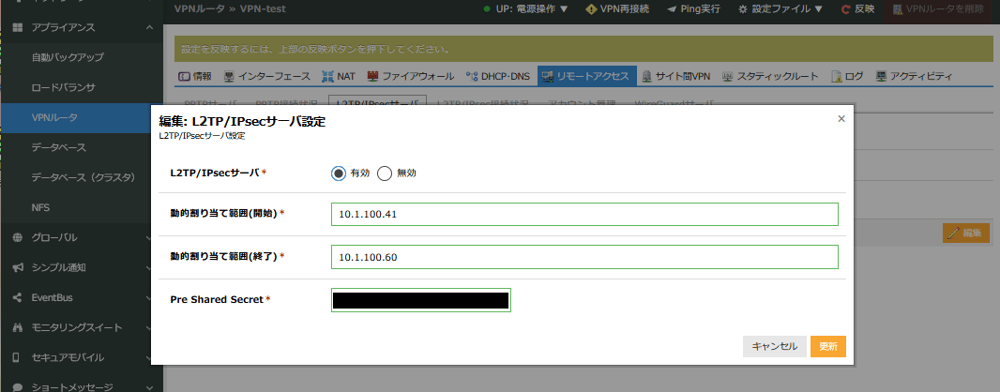Click the Ping実行 paper plane icon
This screenshot has width=1000, height=392.
tap(672, 10)
